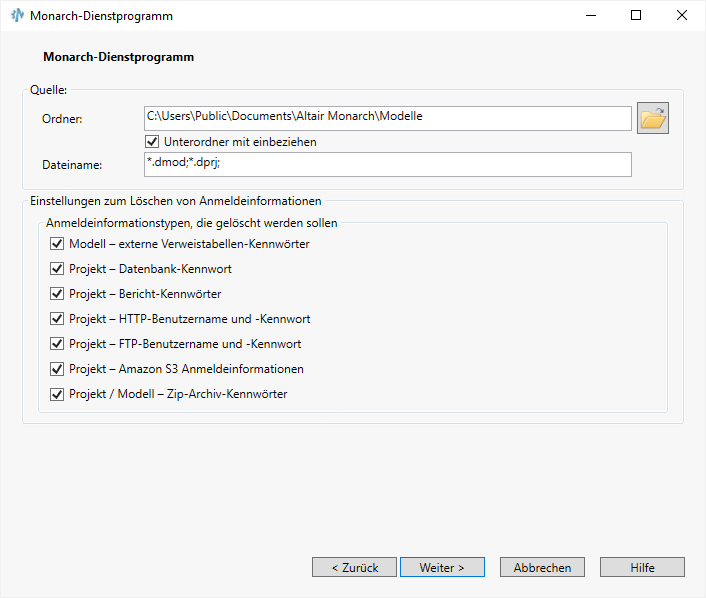The image size is (706, 598).
Task: Click the Monarch app icon in title bar
Action: [x=17, y=16]
